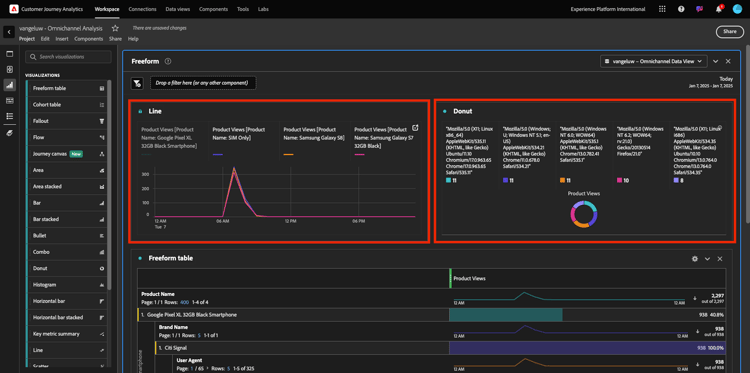Viewport: 750px width, 373px height.
Task: Select Donut visualization in list
Action: (x=66, y=268)
